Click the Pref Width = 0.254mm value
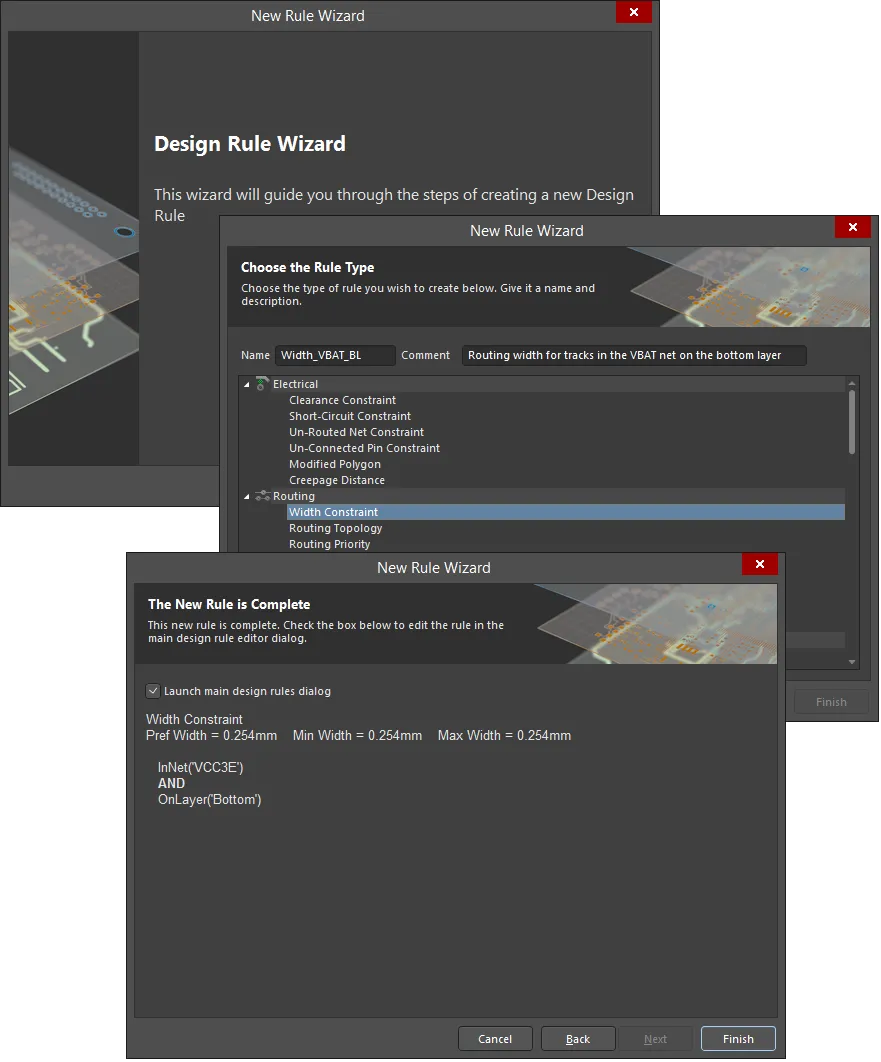This screenshot has height=1062, width=881. (x=211, y=736)
